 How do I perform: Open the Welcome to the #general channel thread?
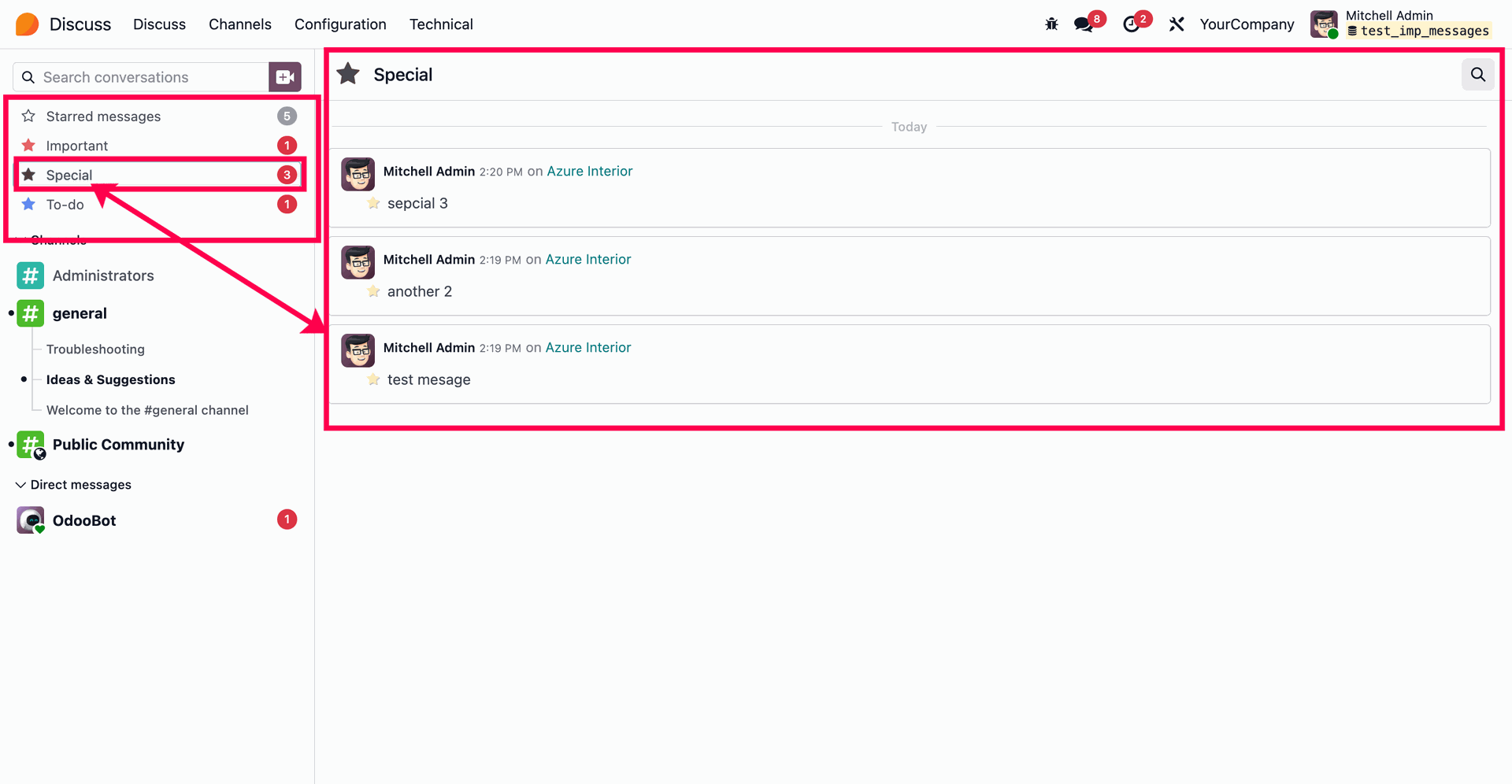147,410
